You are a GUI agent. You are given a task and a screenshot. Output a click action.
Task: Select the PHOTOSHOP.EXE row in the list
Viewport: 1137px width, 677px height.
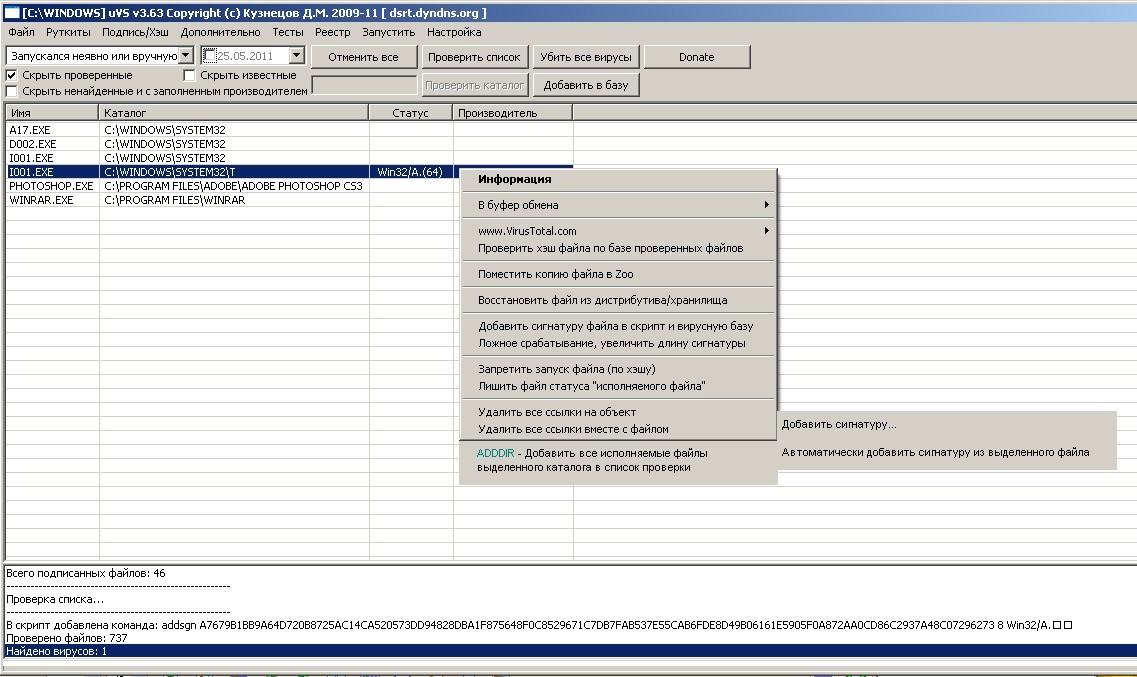point(51,186)
